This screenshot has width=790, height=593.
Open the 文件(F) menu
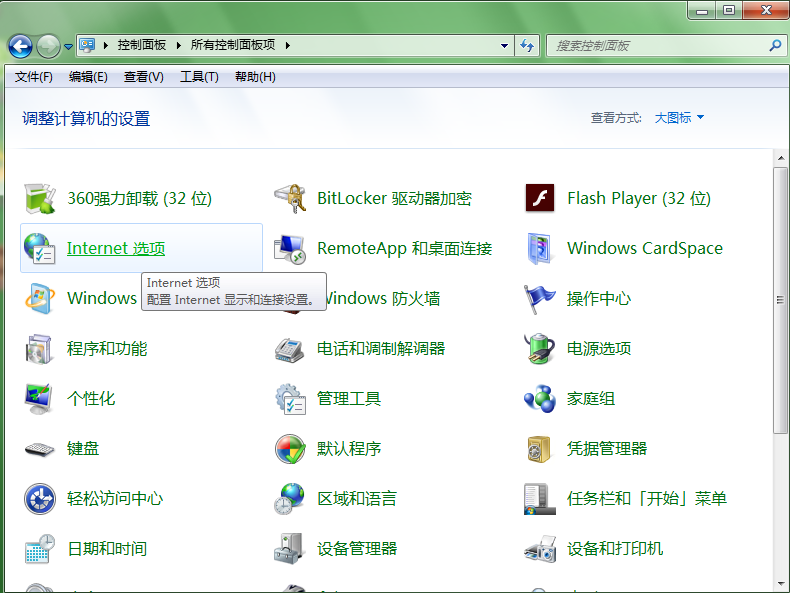34,77
